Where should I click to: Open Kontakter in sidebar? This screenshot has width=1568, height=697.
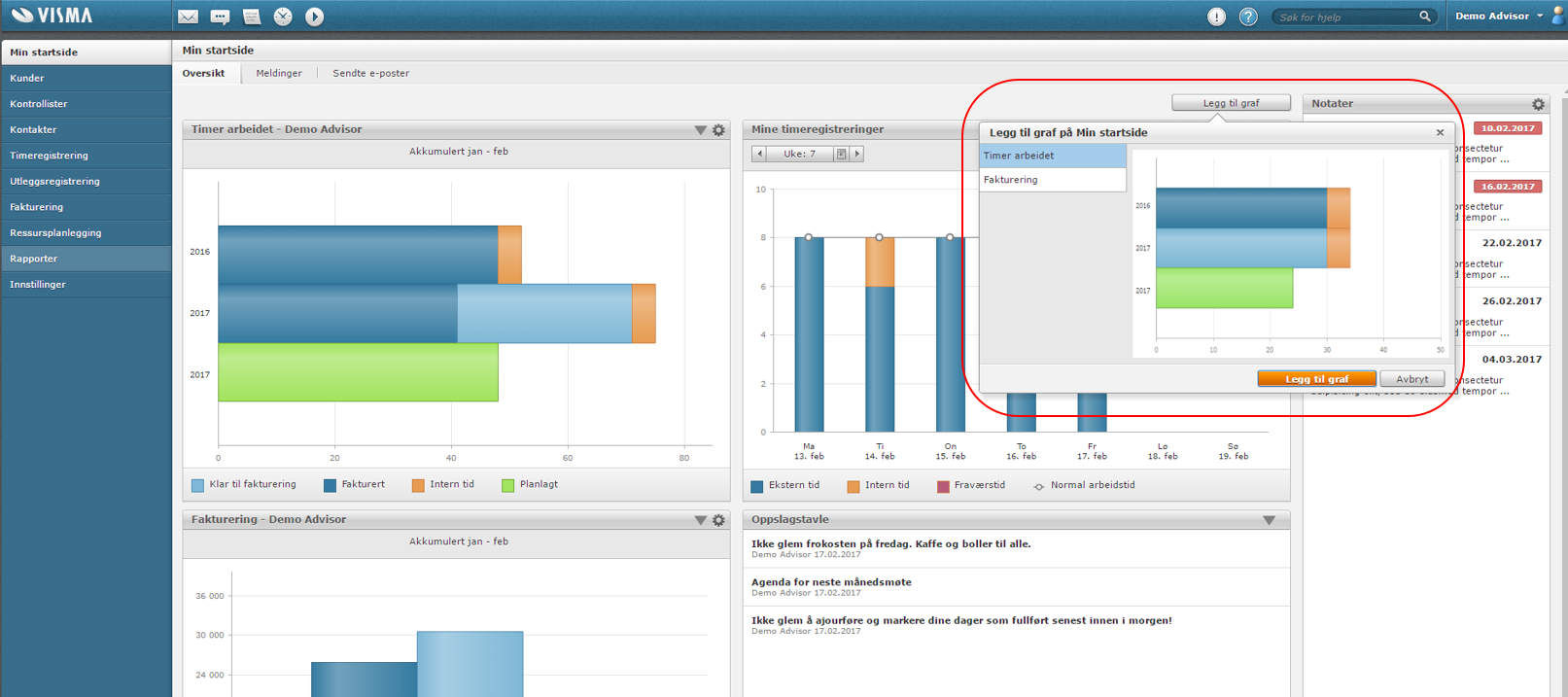(x=86, y=129)
